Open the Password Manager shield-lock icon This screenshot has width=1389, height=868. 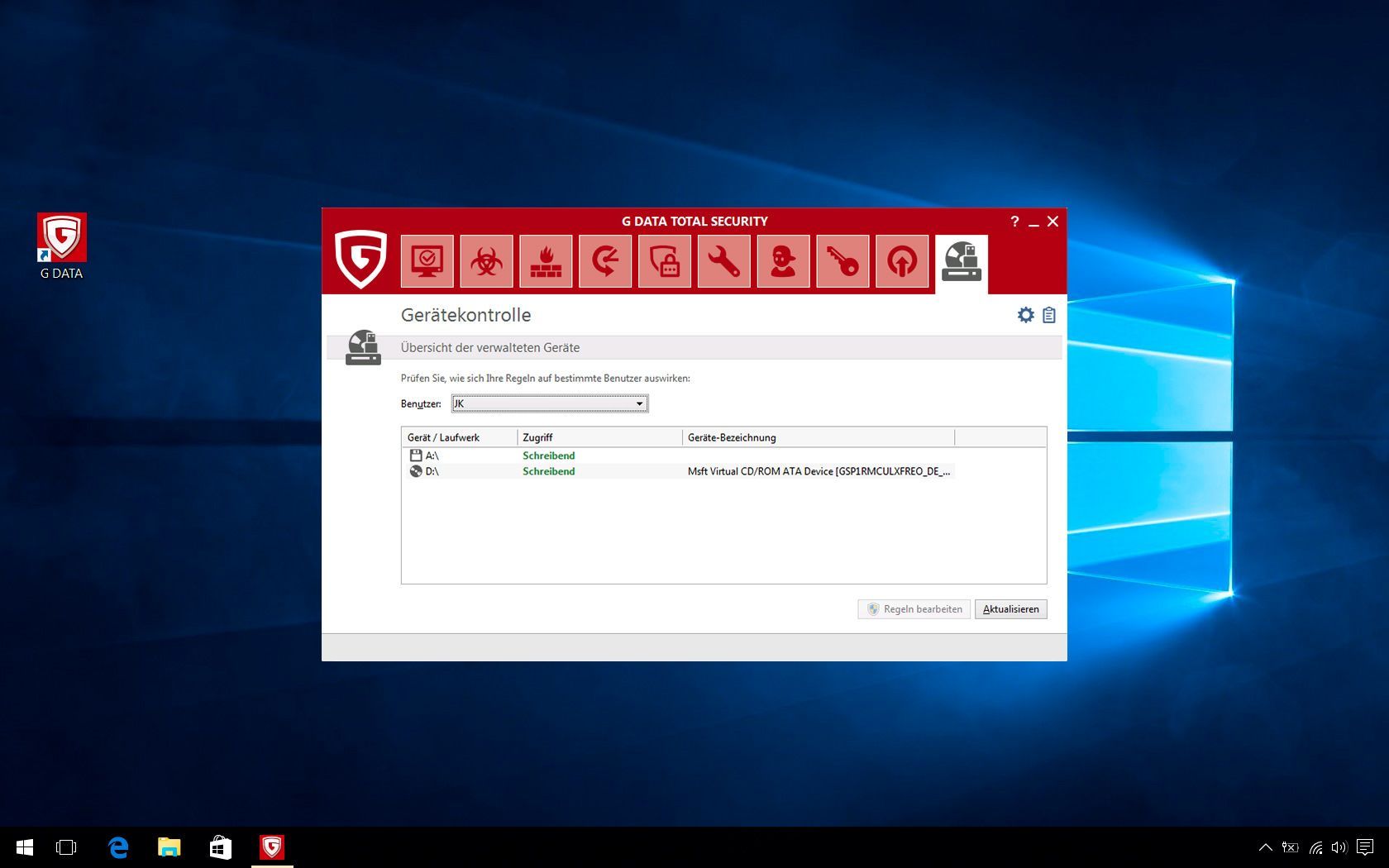665,261
